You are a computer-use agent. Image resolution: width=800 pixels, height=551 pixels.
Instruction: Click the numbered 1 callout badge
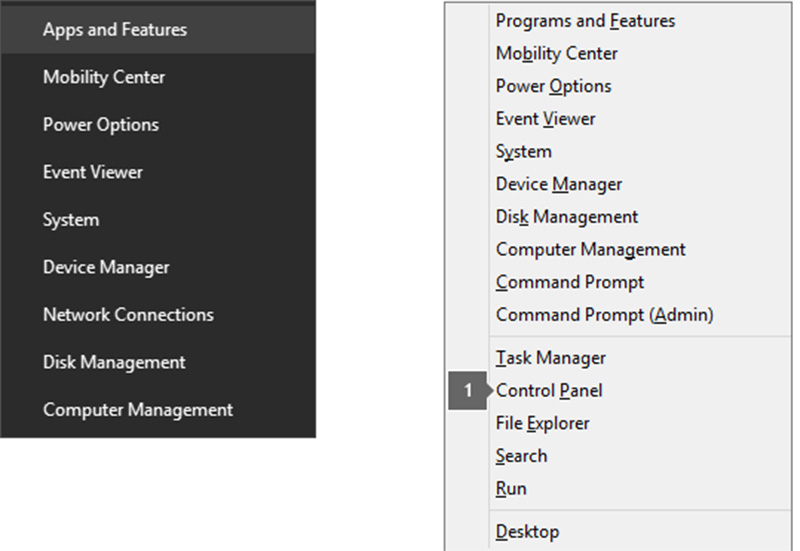[x=467, y=391]
